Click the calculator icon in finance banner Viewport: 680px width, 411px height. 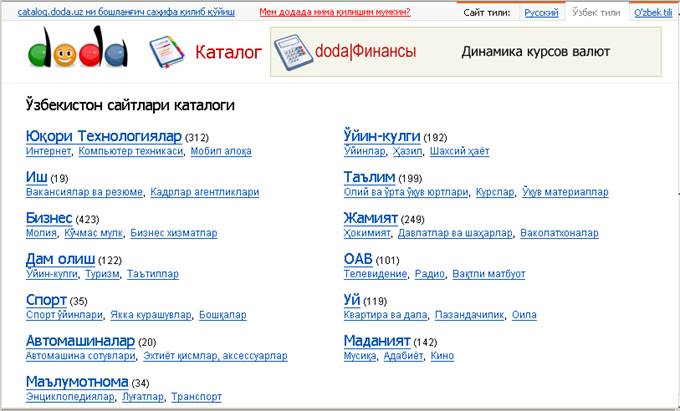point(293,52)
